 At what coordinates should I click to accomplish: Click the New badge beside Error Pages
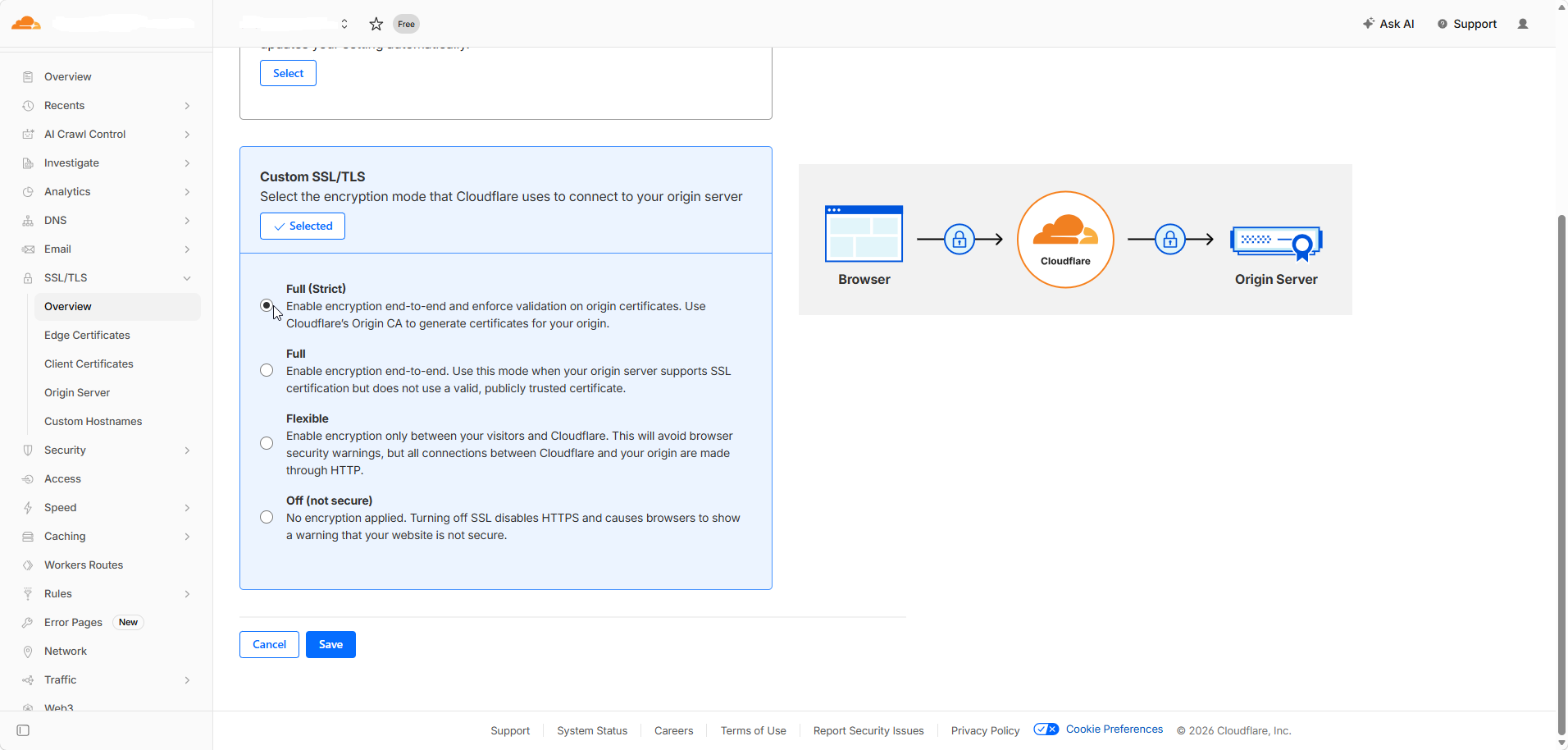[128, 622]
